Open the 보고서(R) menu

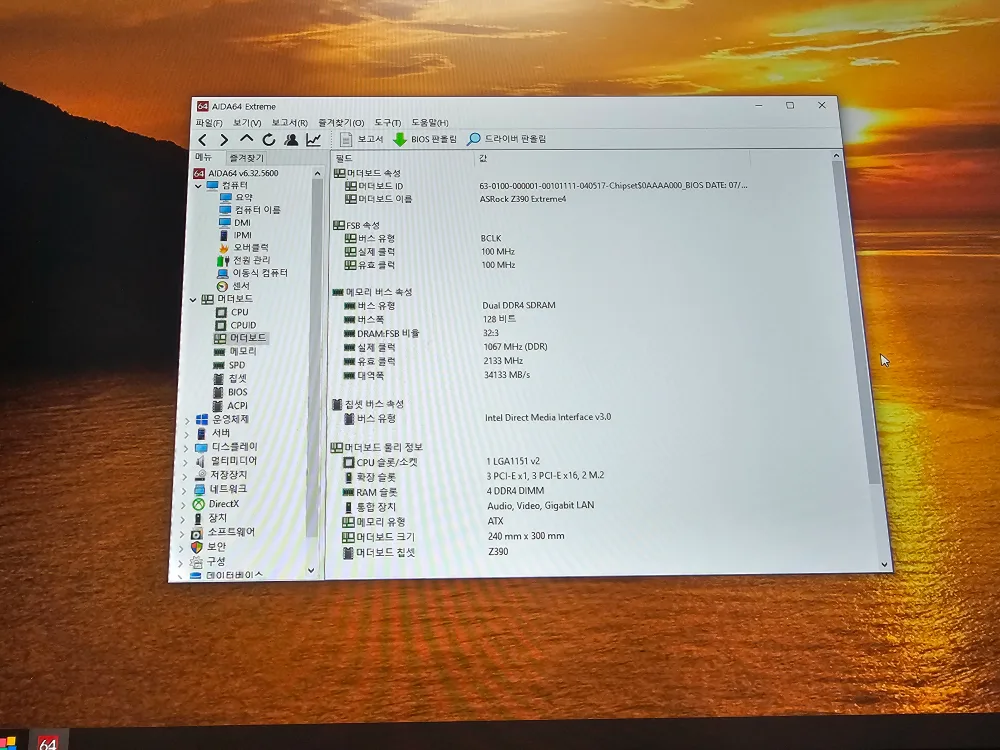(290, 122)
